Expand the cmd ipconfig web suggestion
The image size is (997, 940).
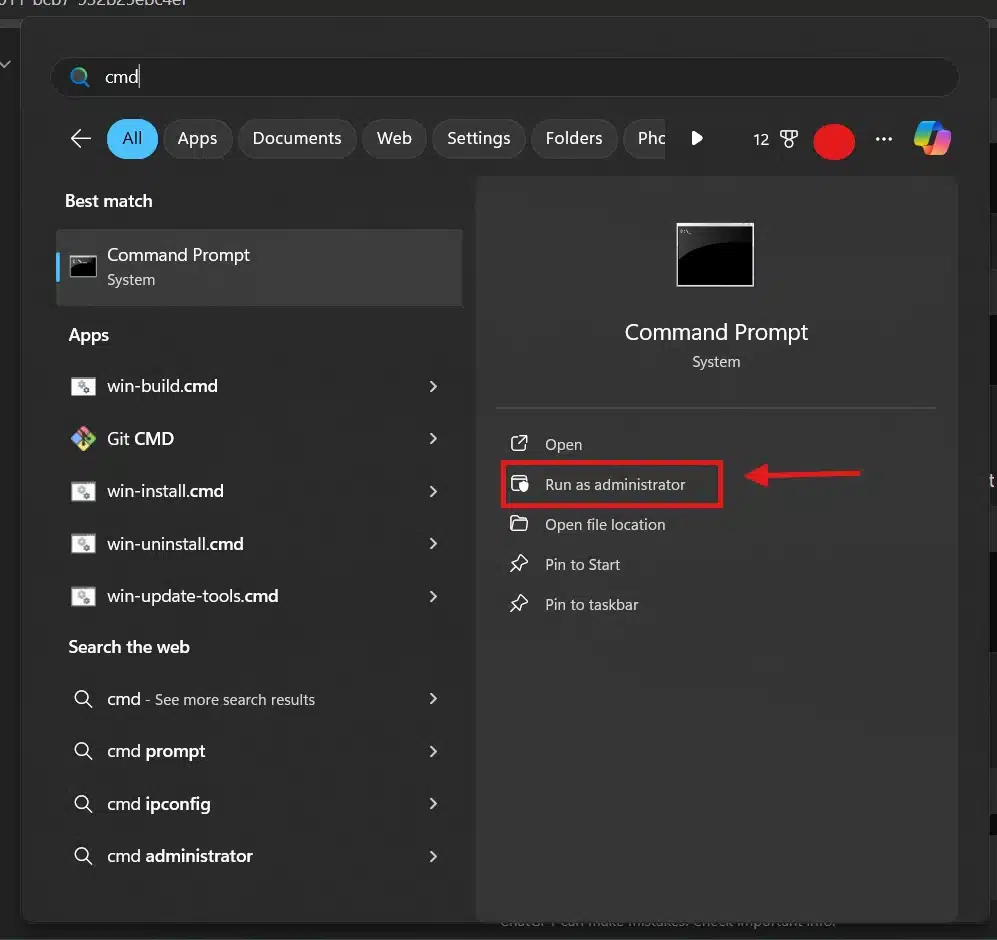click(433, 803)
